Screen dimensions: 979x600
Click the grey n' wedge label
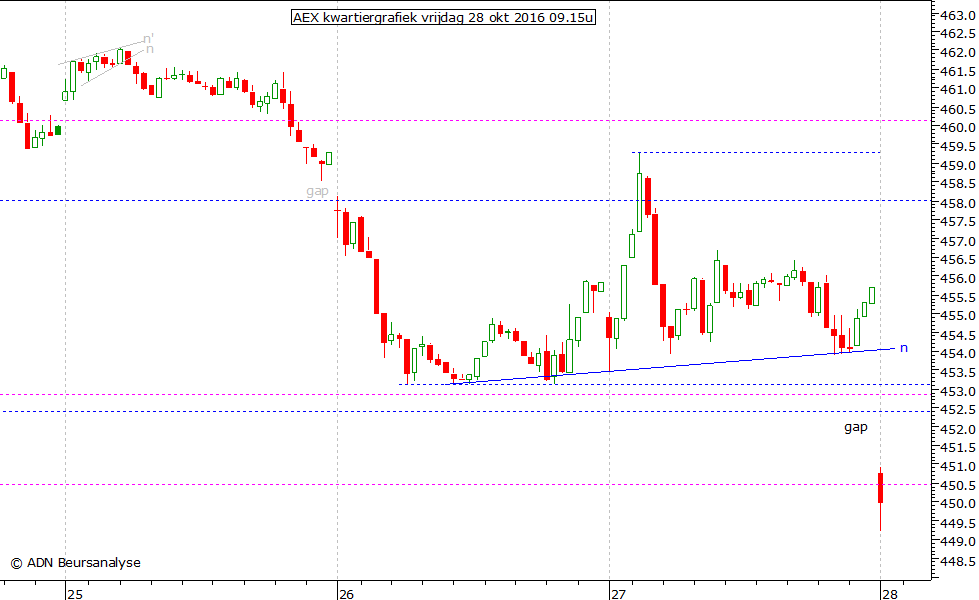(x=149, y=39)
